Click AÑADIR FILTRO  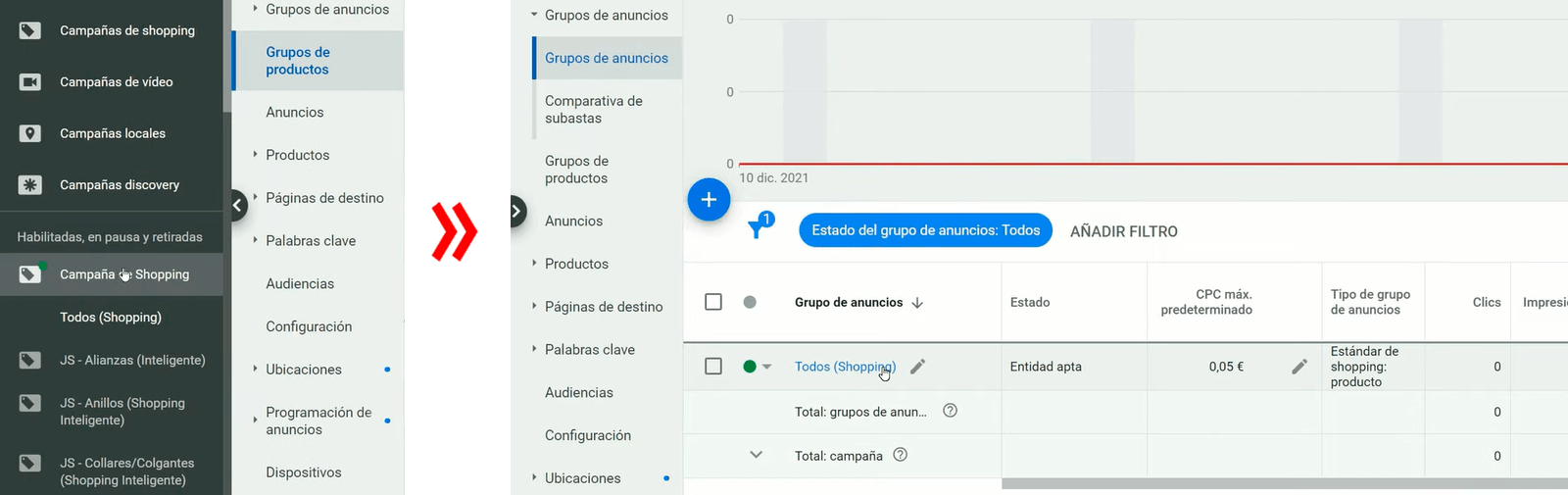point(1124,231)
